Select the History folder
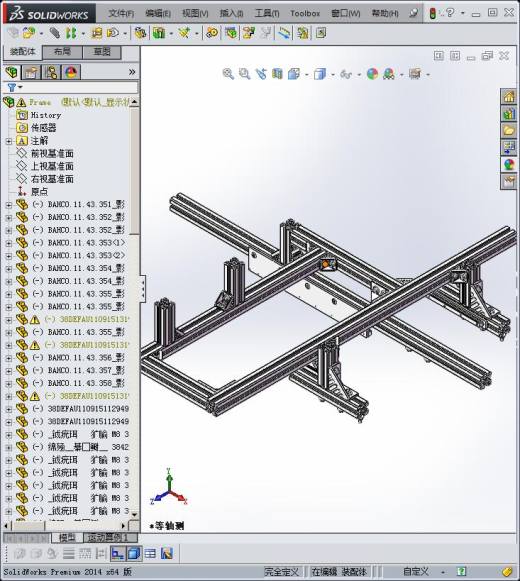Viewport: 520px width, 581px height. tap(46, 115)
